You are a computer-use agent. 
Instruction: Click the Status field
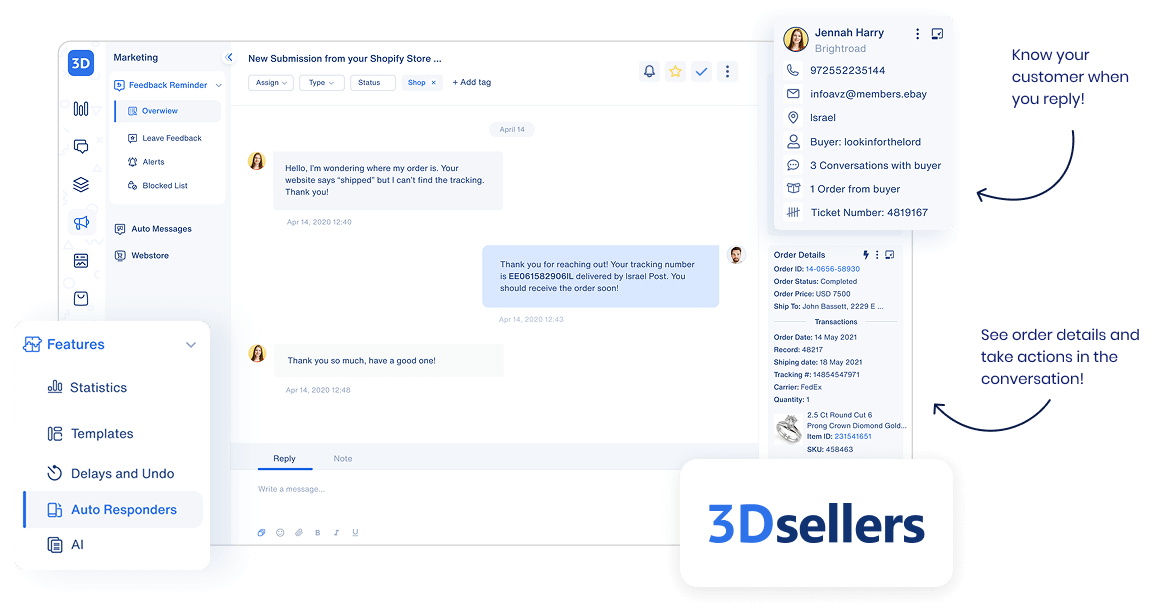point(373,82)
